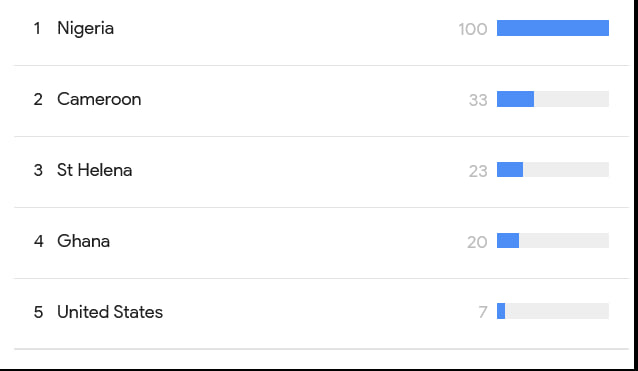
Task: Click Cameroon's blue interest bar
Action: pos(515,99)
